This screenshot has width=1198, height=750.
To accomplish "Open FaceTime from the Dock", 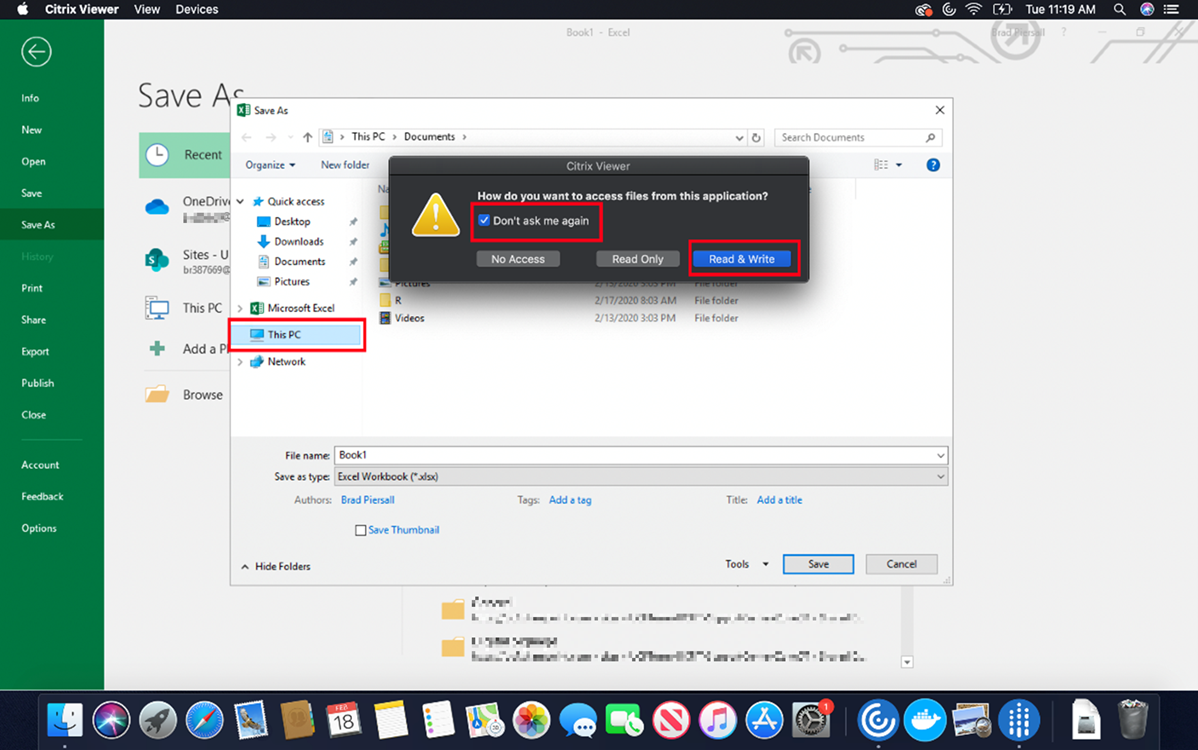I will (624, 720).
